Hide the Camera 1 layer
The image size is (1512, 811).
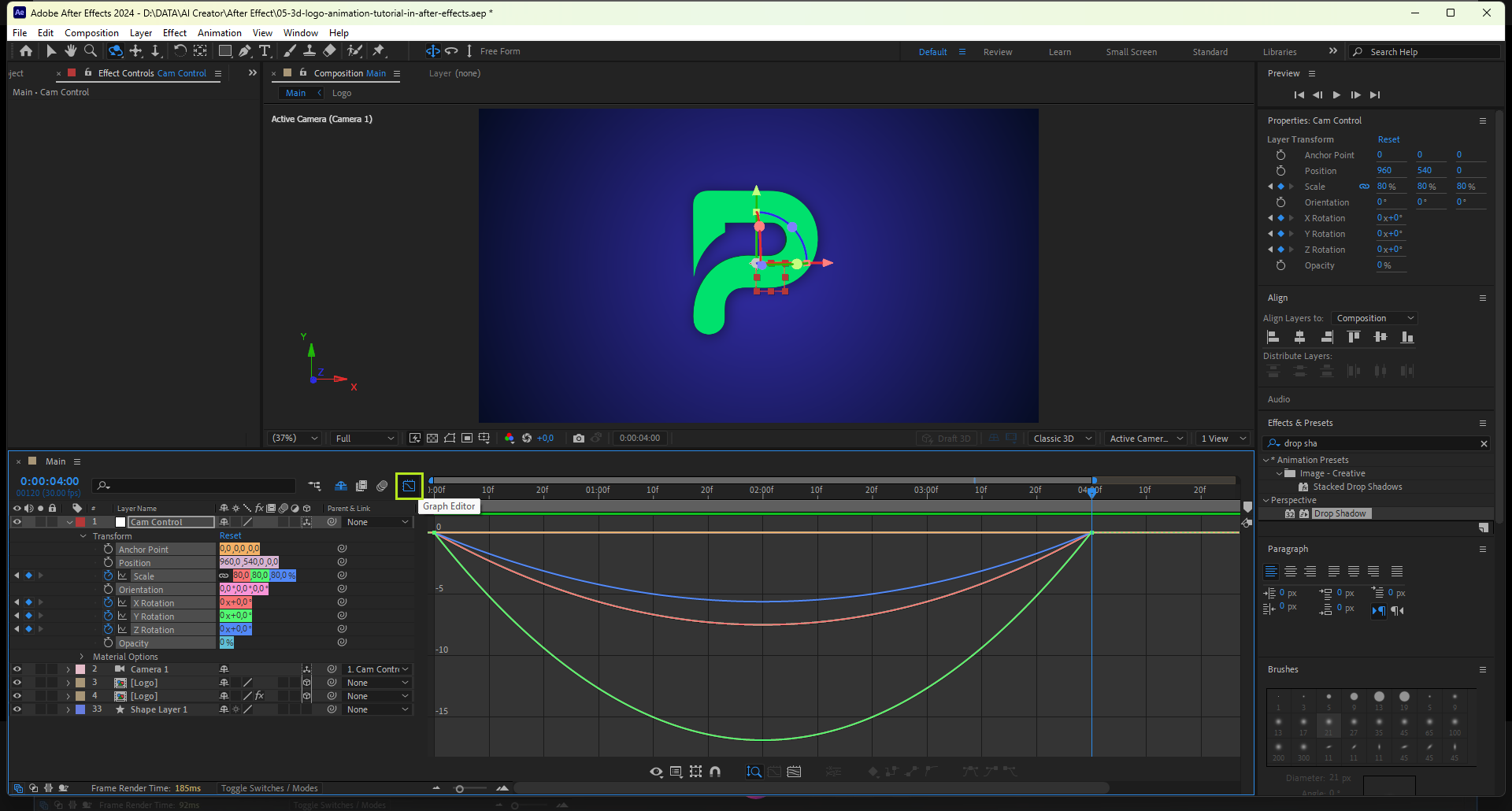(17, 669)
